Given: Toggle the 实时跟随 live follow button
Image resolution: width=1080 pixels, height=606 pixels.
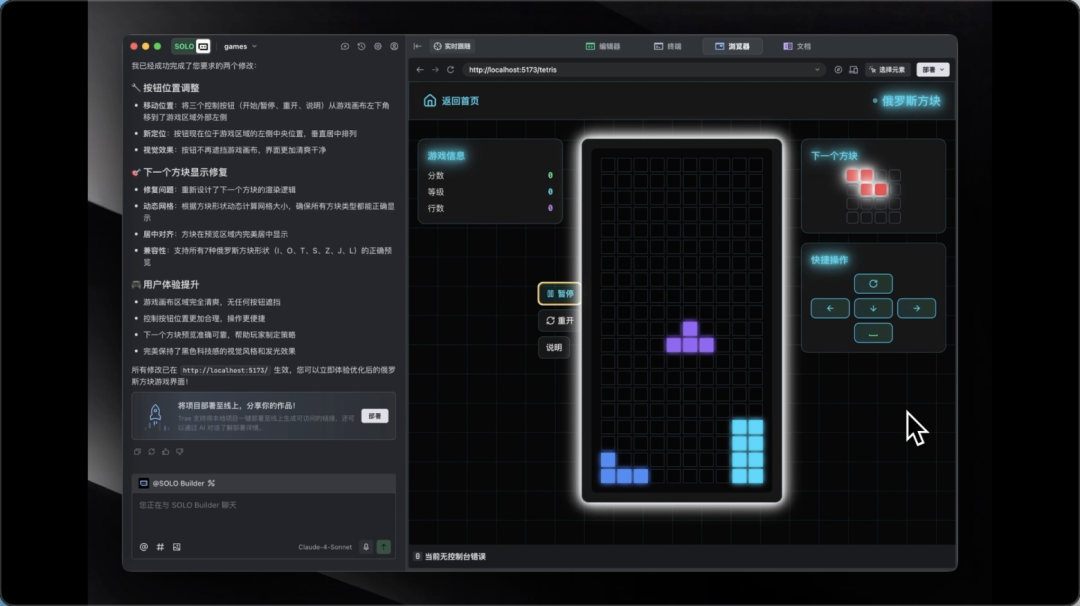Looking at the screenshot, I should click(x=452, y=46).
